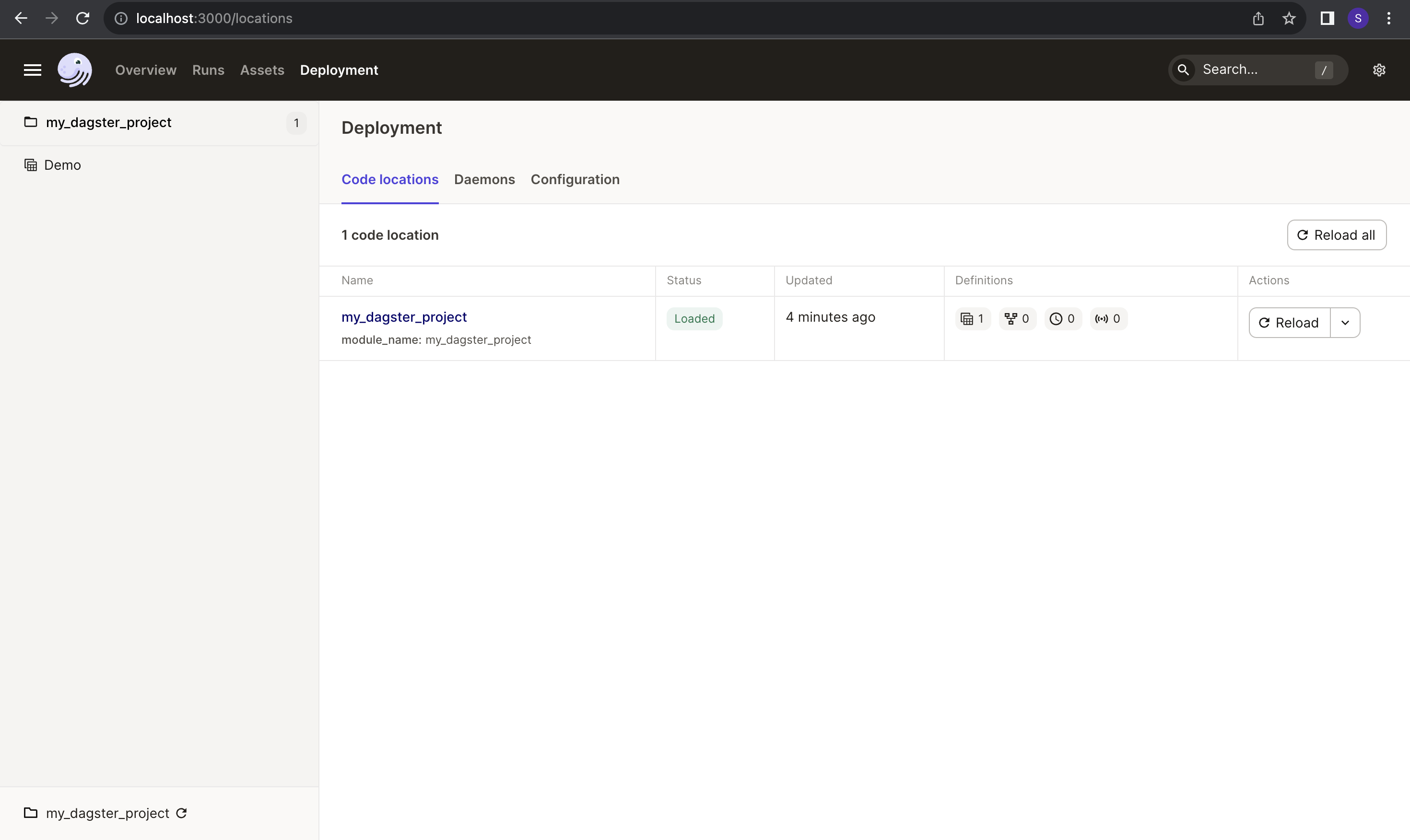Toggle the browser side panel
The height and width of the screenshot is (840, 1410).
coord(1327,19)
